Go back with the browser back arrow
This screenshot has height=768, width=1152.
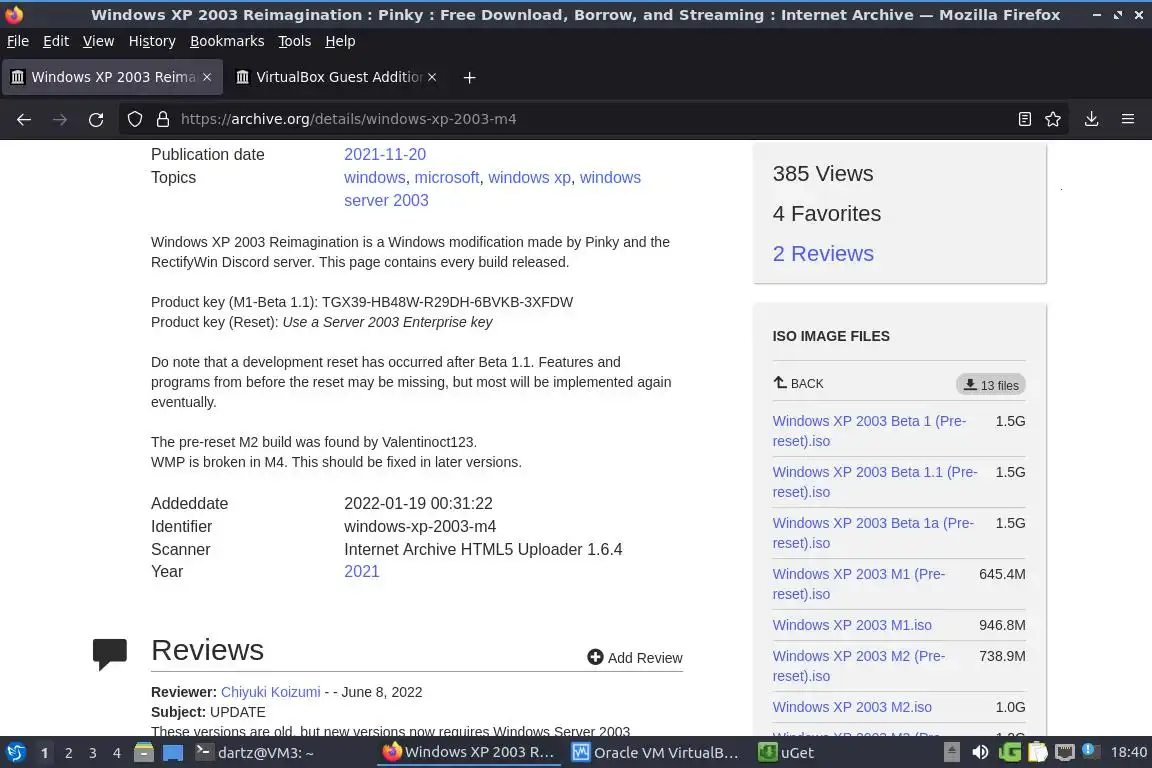click(24, 119)
